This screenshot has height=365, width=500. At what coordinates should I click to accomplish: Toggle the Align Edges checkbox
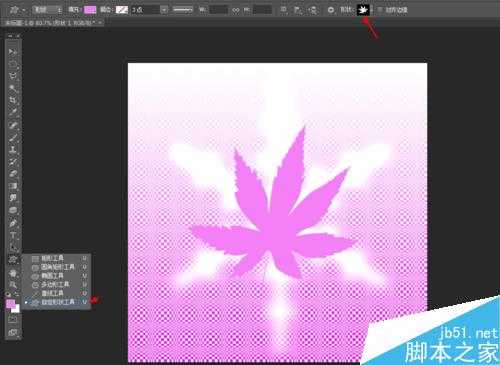[380, 10]
